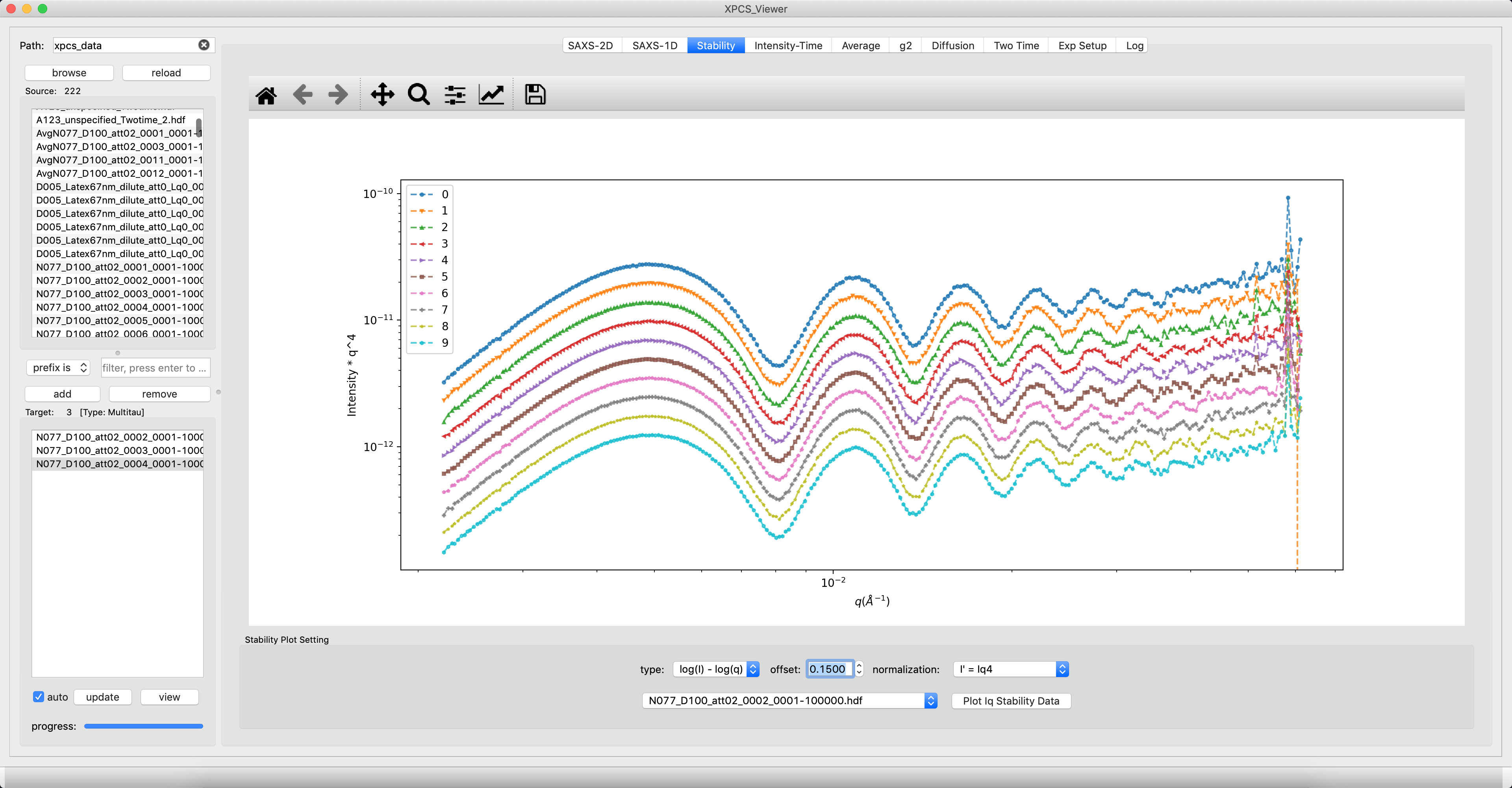Open the plot type log(I) - log(q) dropdown
The height and width of the screenshot is (788, 1512).
pyautogui.click(x=716, y=669)
